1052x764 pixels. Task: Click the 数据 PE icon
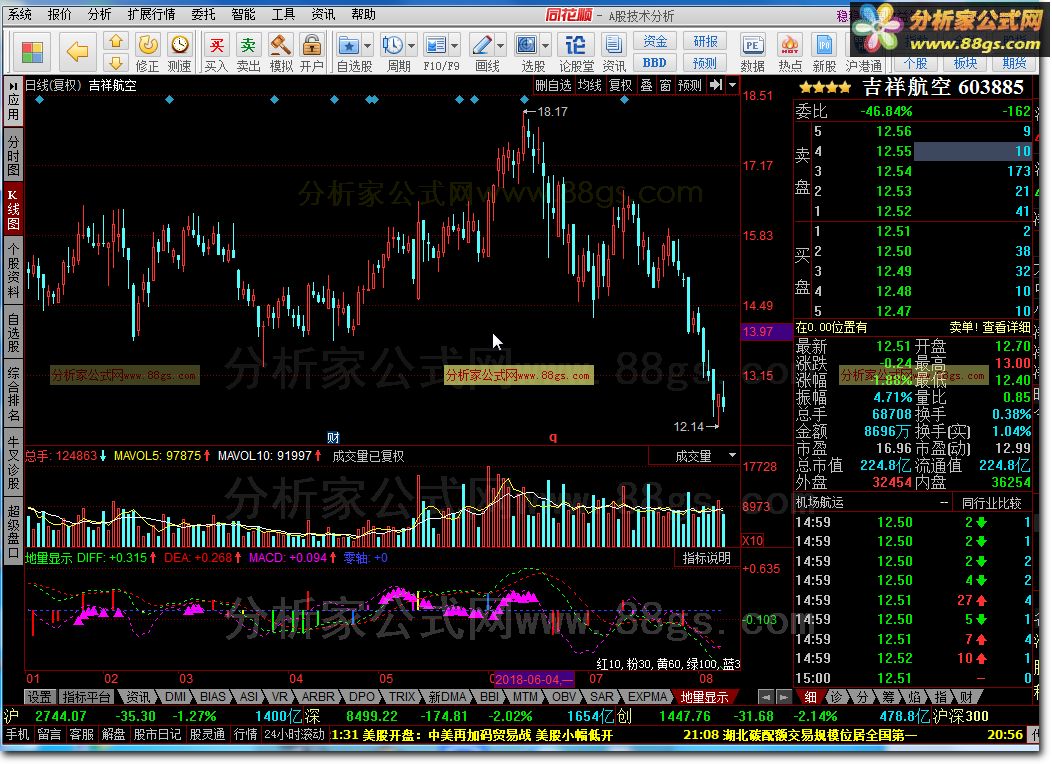pyautogui.click(x=752, y=46)
